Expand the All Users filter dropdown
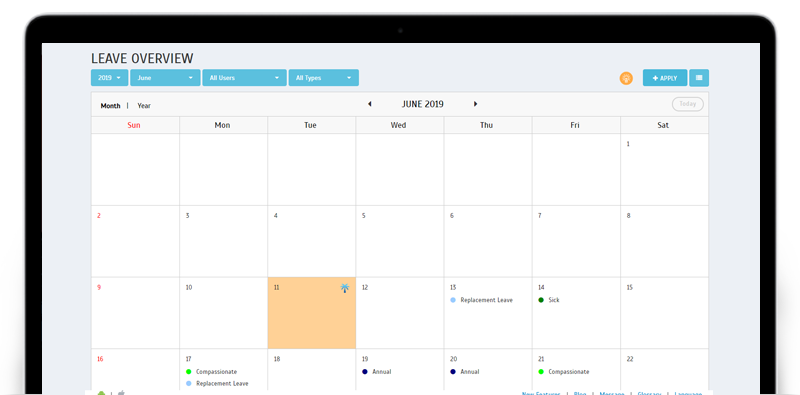The width and height of the screenshot is (800, 395). coord(244,78)
